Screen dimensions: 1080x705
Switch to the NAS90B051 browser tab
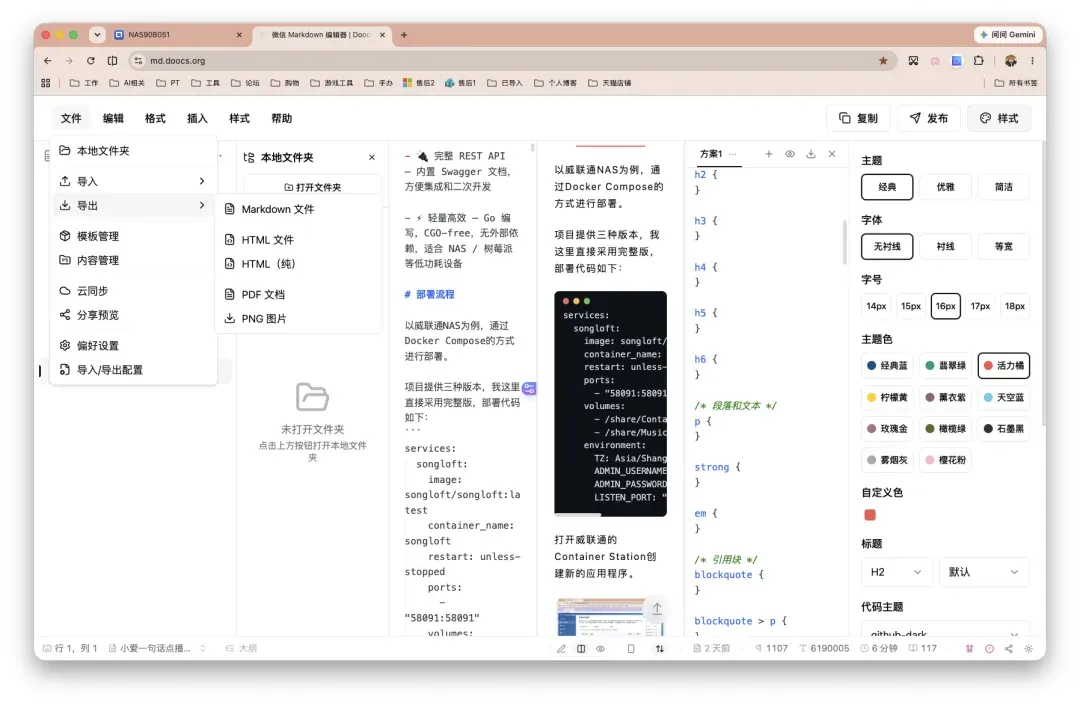click(x=178, y=34)
